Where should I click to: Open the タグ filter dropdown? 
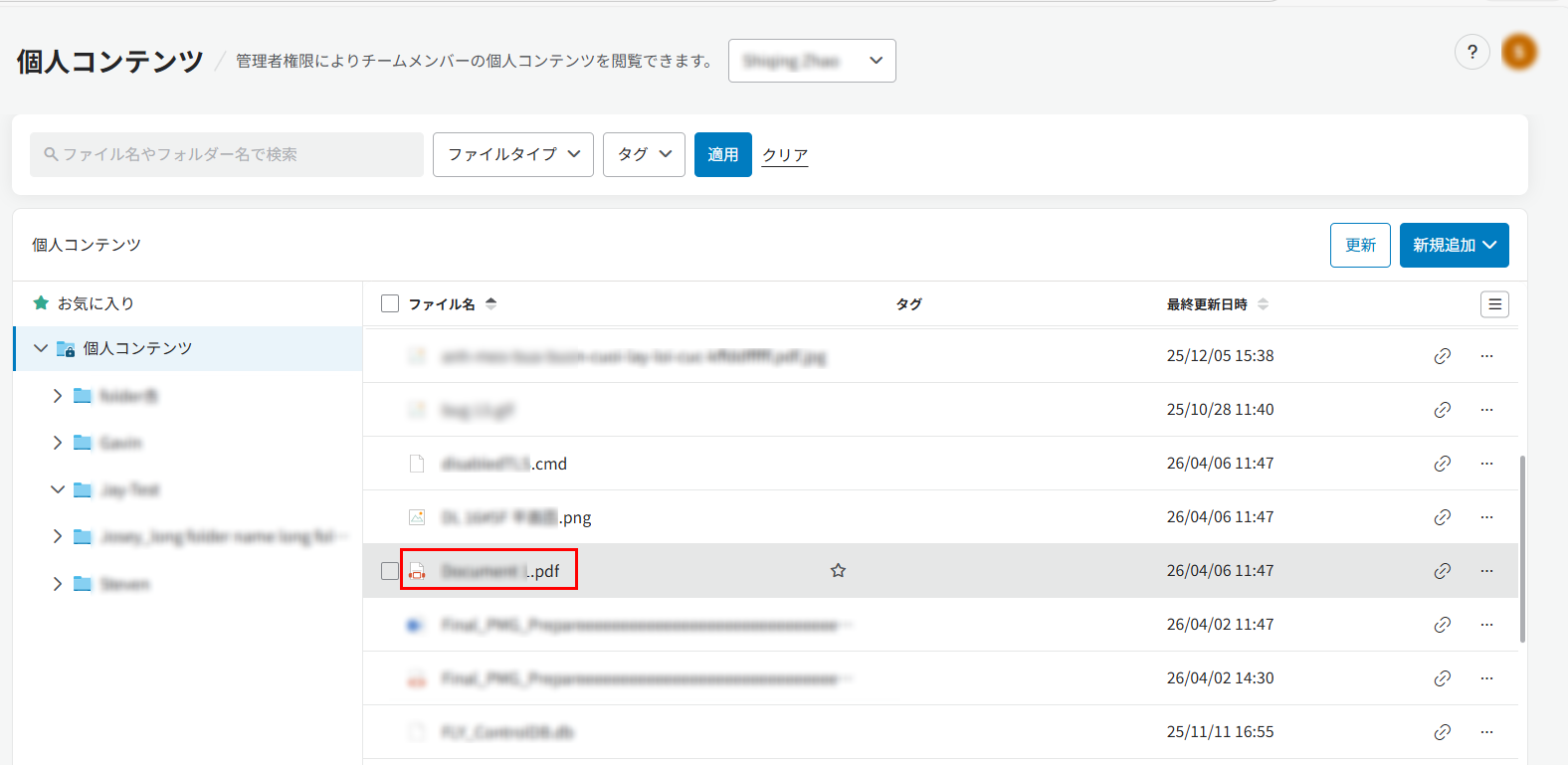click(x=644, y=154)
